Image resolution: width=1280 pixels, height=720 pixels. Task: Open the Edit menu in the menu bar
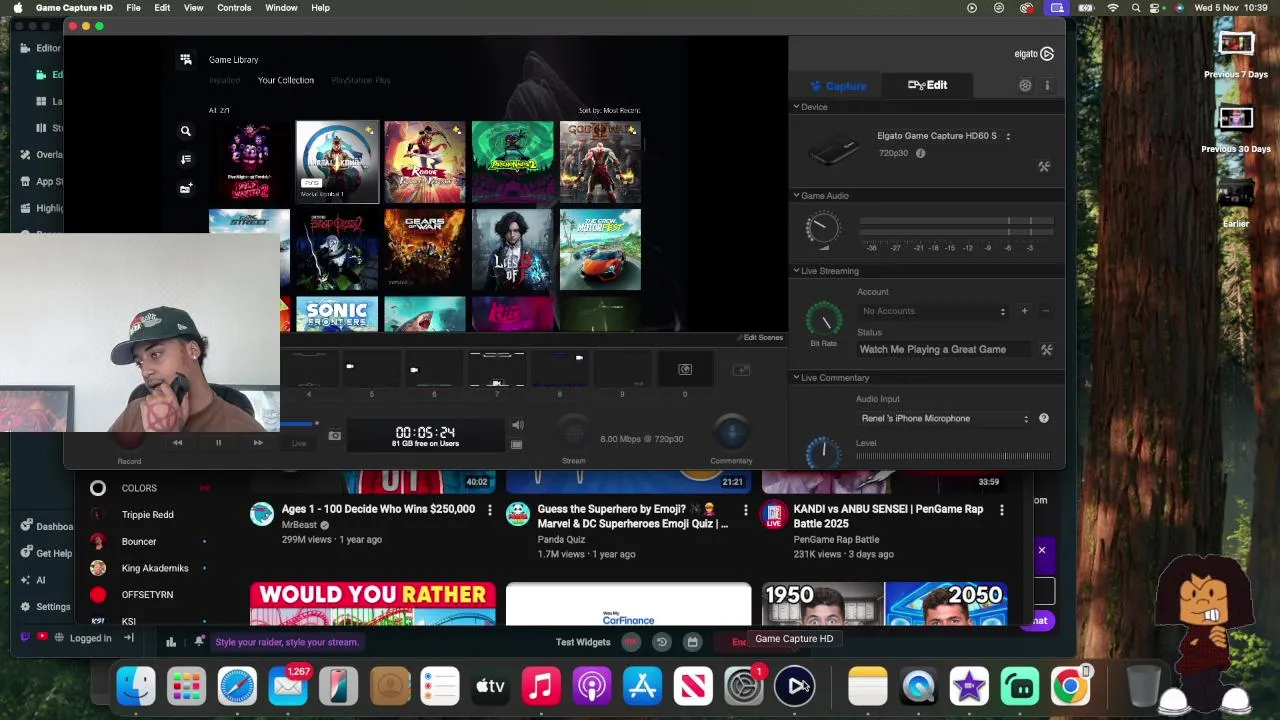click(162, 8)
